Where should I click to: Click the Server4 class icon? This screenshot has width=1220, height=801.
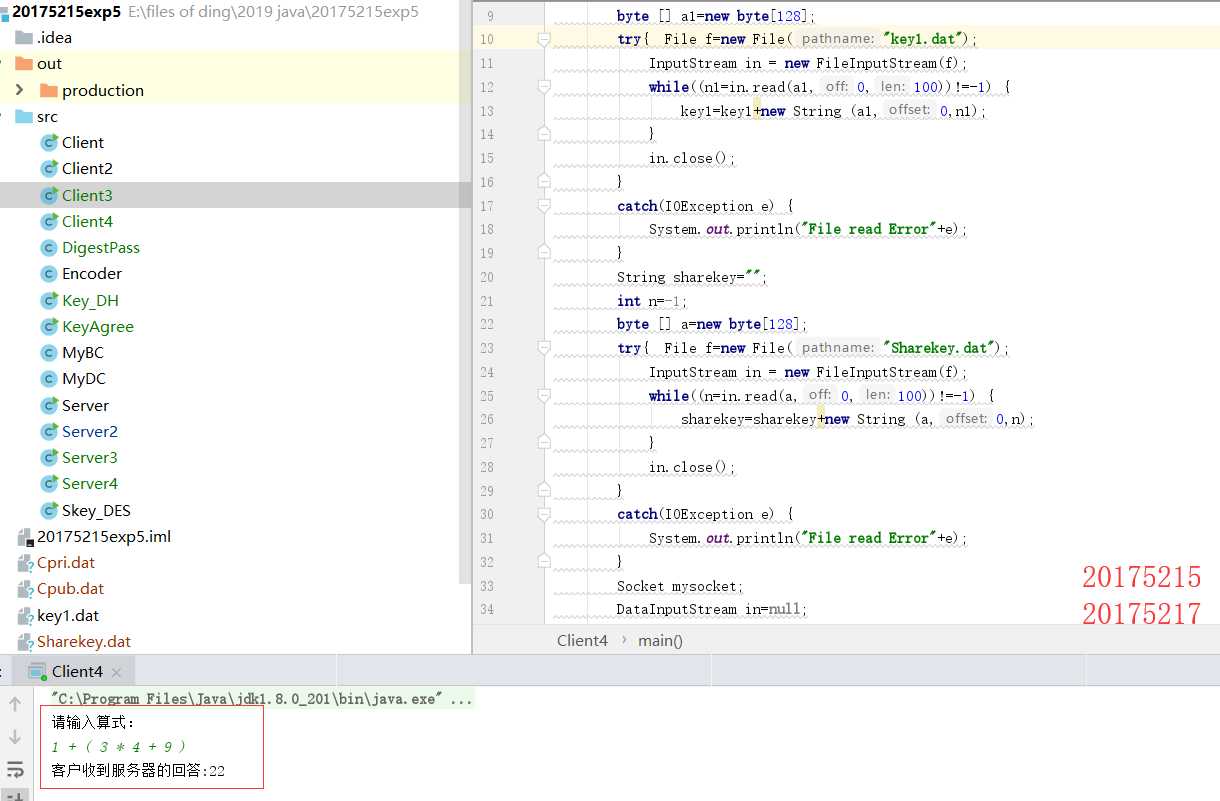49,484
